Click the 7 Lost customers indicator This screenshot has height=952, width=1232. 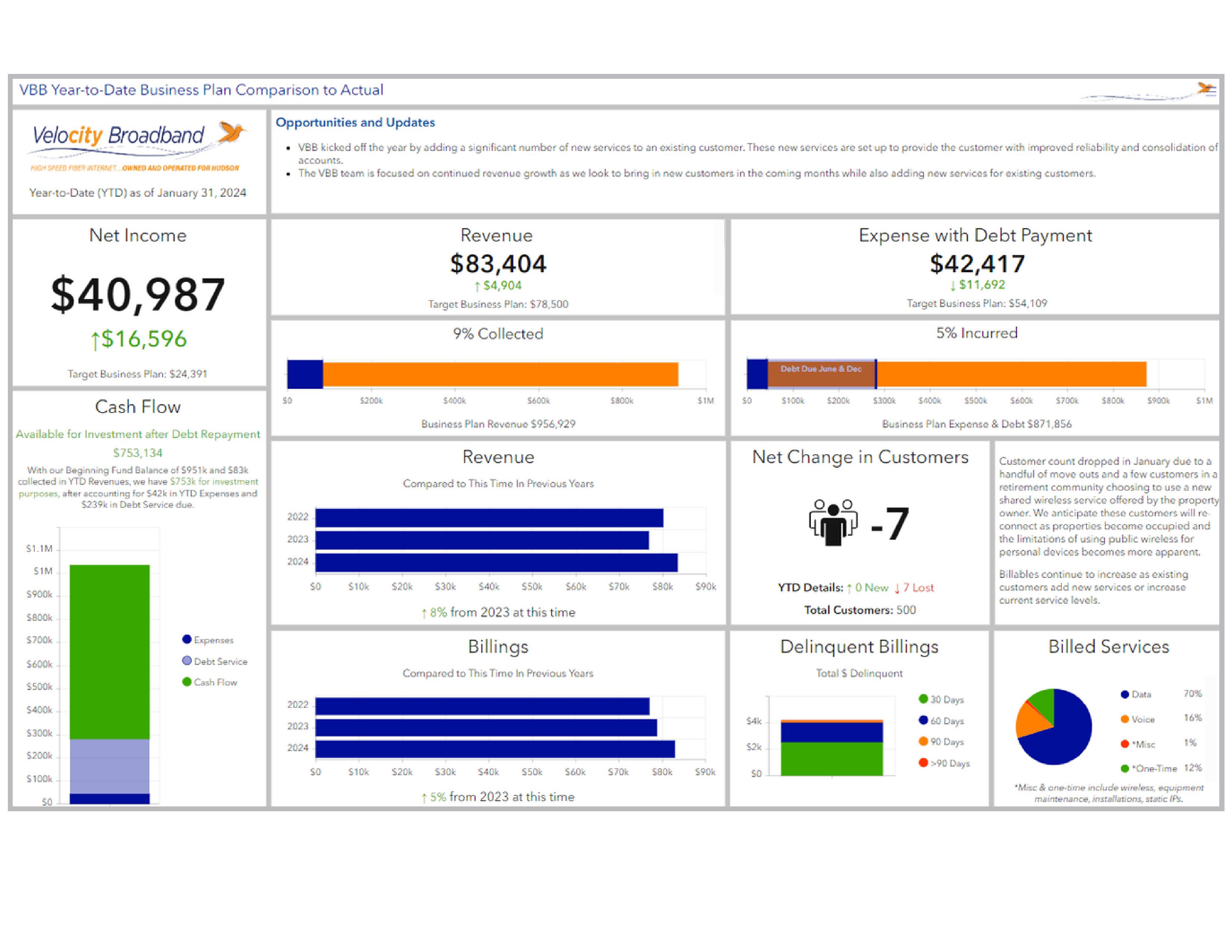tap(914, 588)
